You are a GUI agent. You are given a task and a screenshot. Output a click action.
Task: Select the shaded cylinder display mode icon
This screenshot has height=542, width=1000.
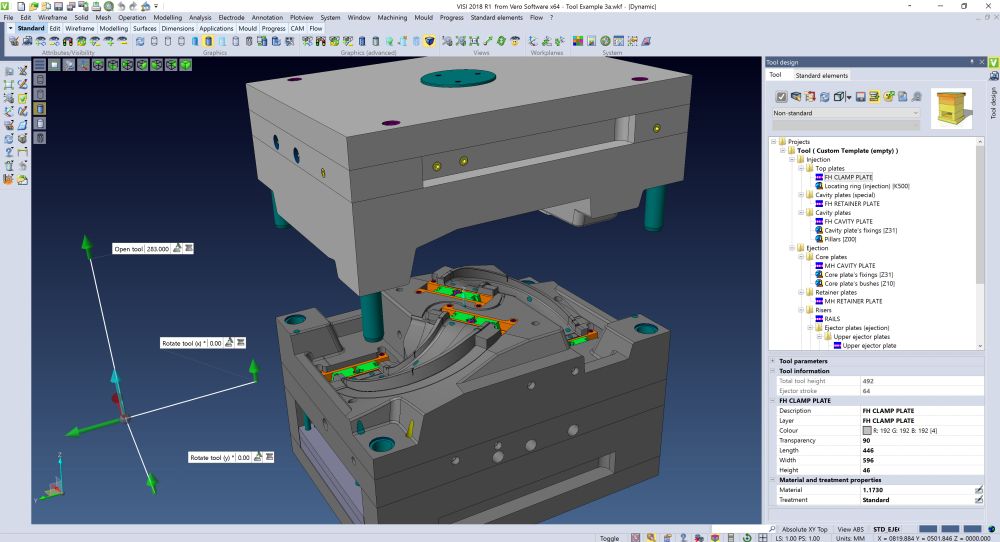(37, 107)
